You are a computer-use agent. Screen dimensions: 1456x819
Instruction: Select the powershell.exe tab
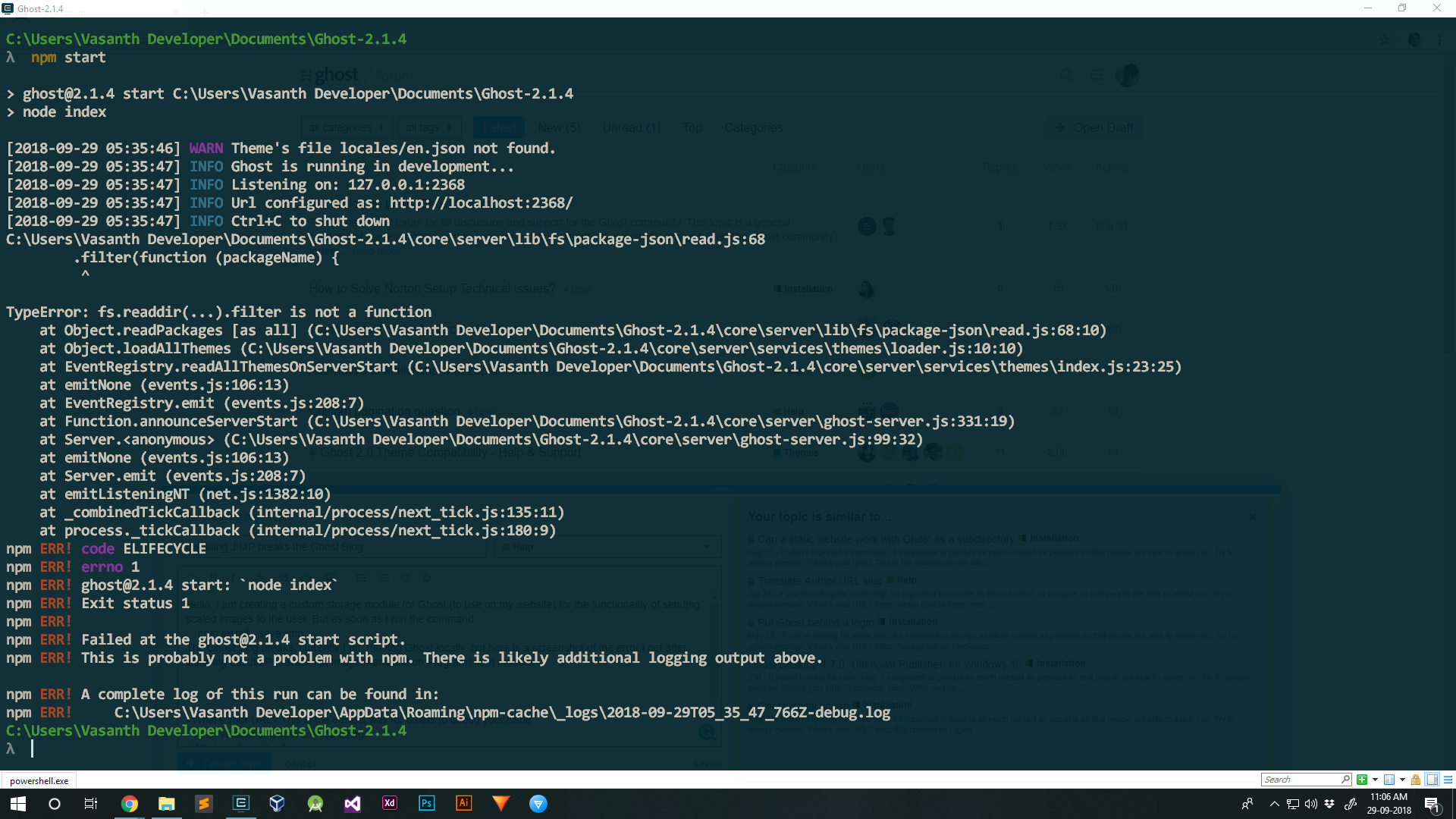pos(39,780)
